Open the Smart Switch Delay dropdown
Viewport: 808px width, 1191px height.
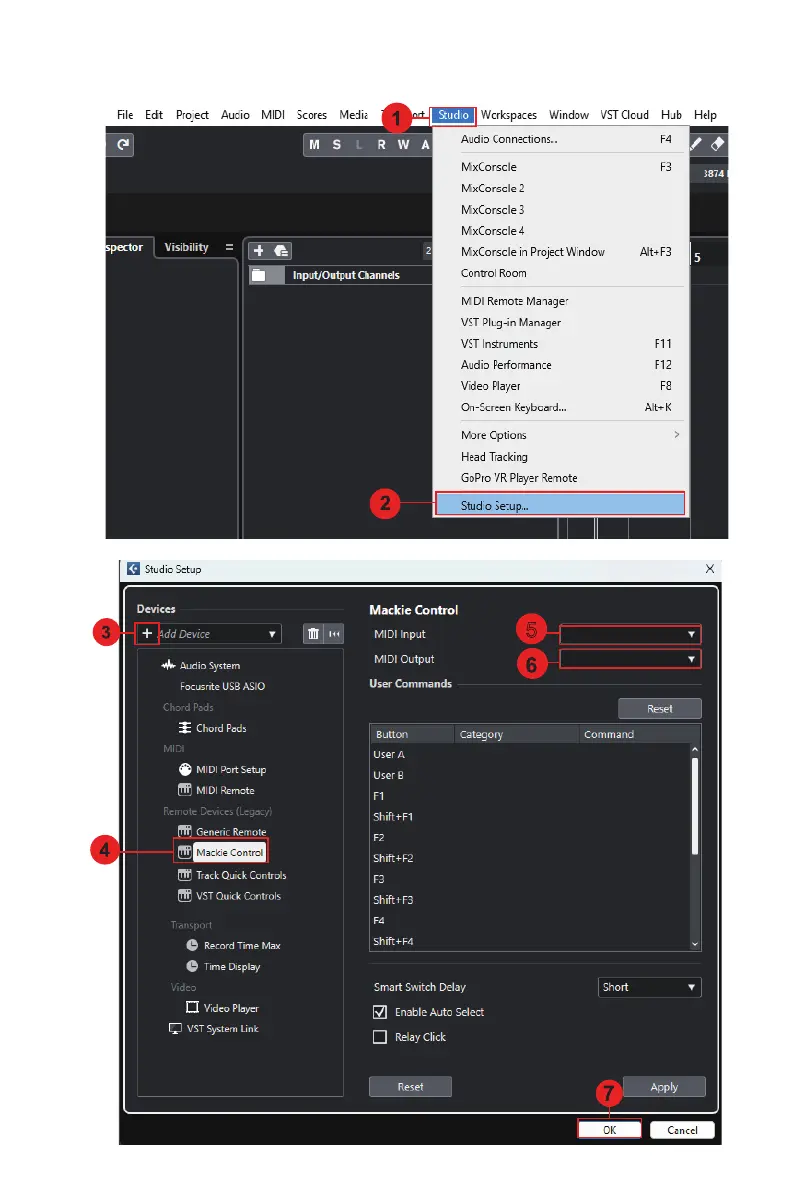[x=649, y=987]
